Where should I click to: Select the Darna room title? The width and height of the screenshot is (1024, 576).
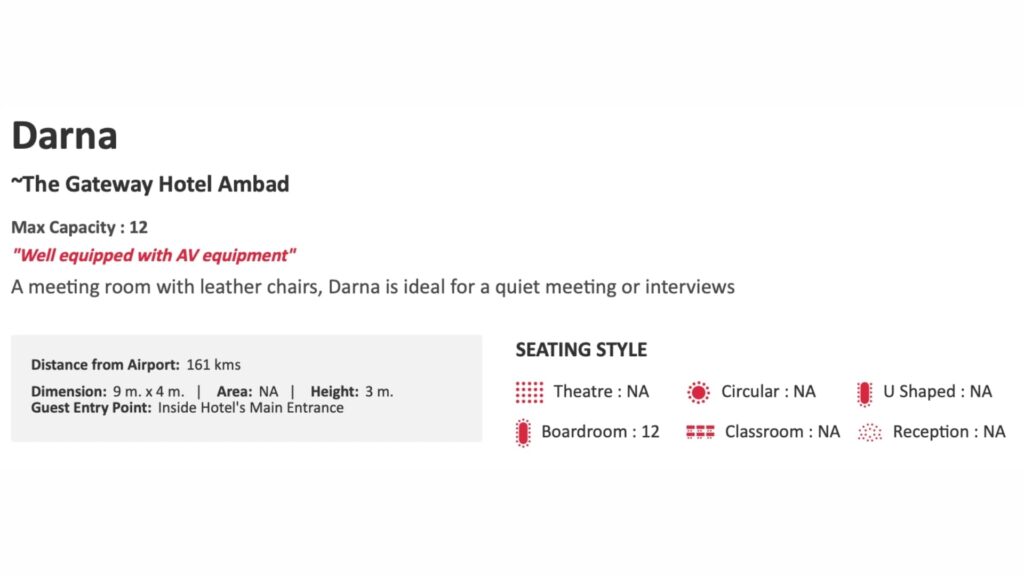[x=64, y=135]
